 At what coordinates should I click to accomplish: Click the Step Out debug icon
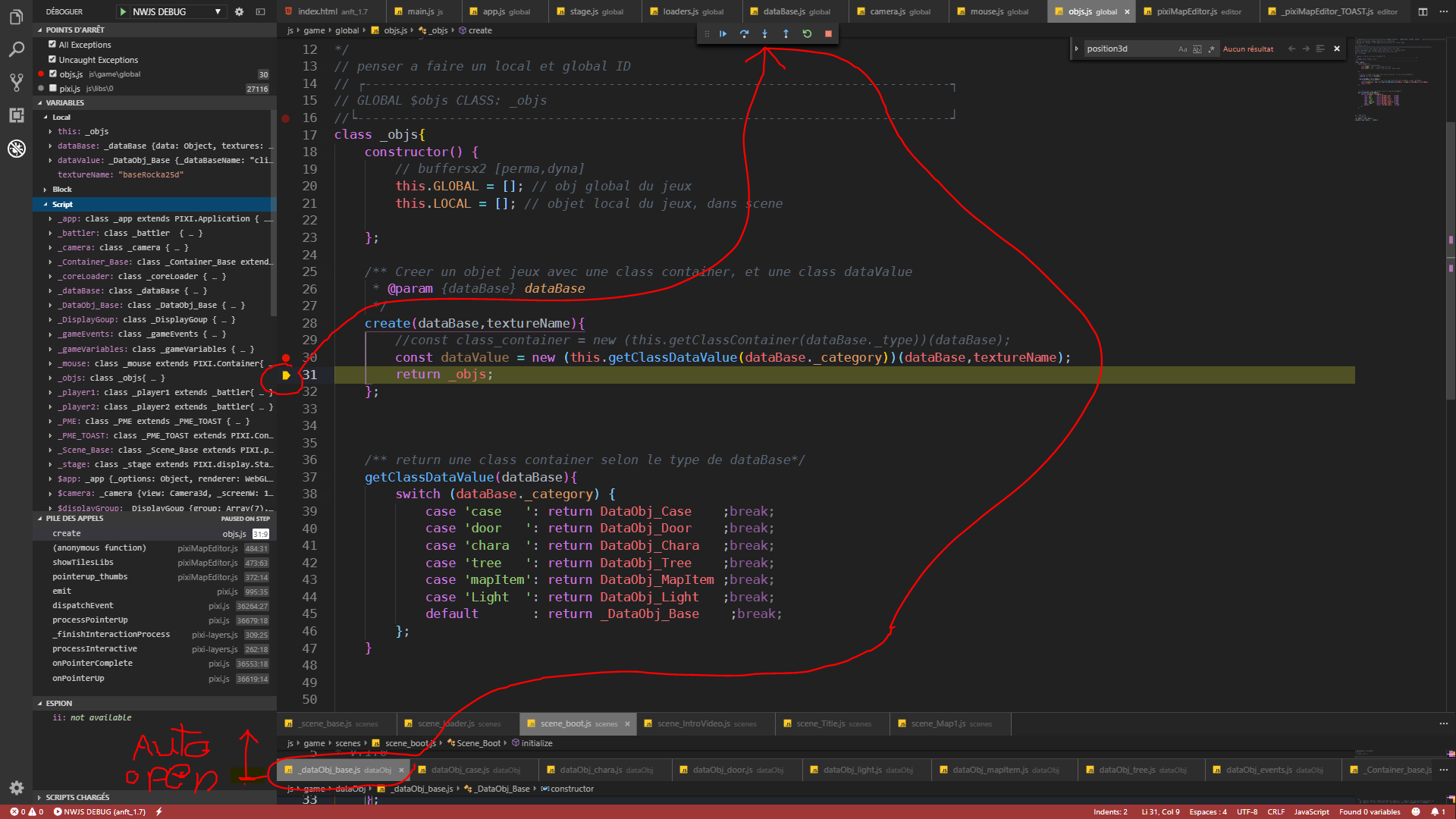785,33
